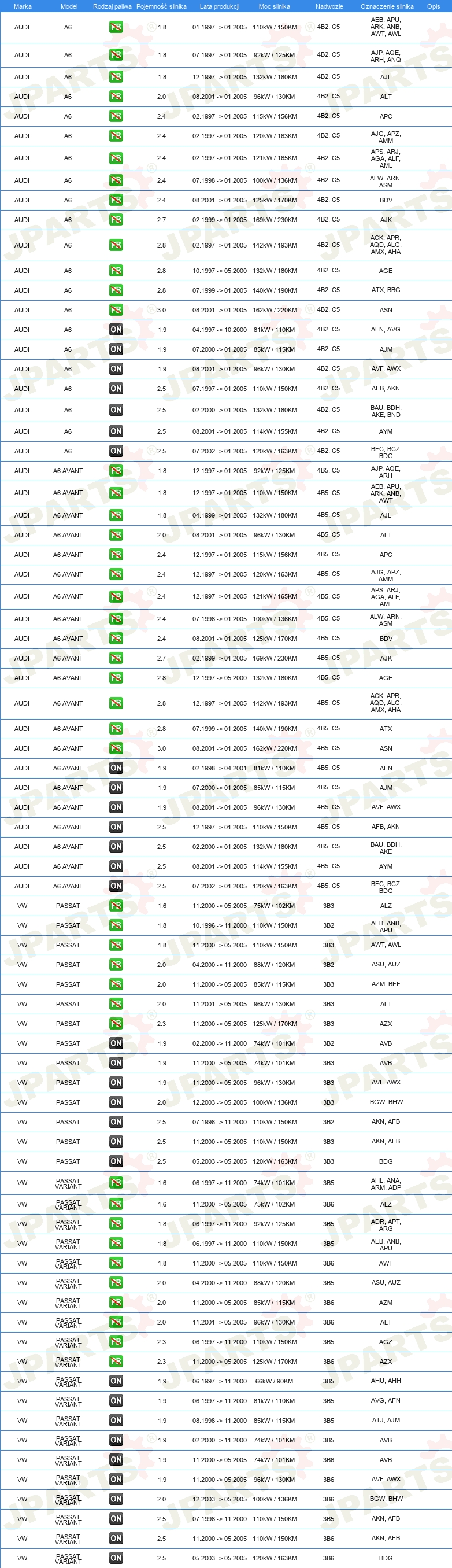Image resolution: width=452 pixels, height=1568 pixels.
Task: Click petrol icon in A6 4B2 2.0 ALT row
Action: point(116,96)
